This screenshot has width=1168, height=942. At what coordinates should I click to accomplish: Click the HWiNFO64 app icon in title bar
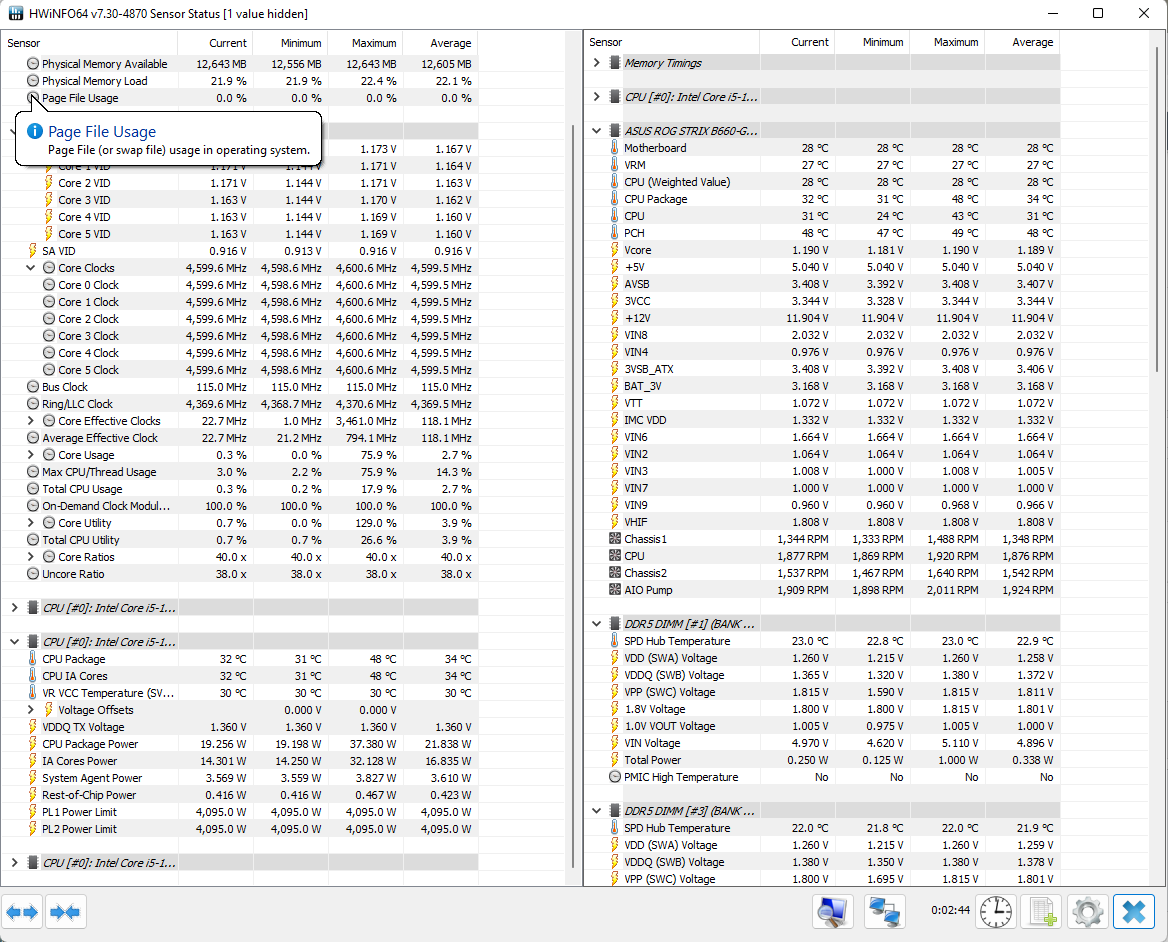16,13
